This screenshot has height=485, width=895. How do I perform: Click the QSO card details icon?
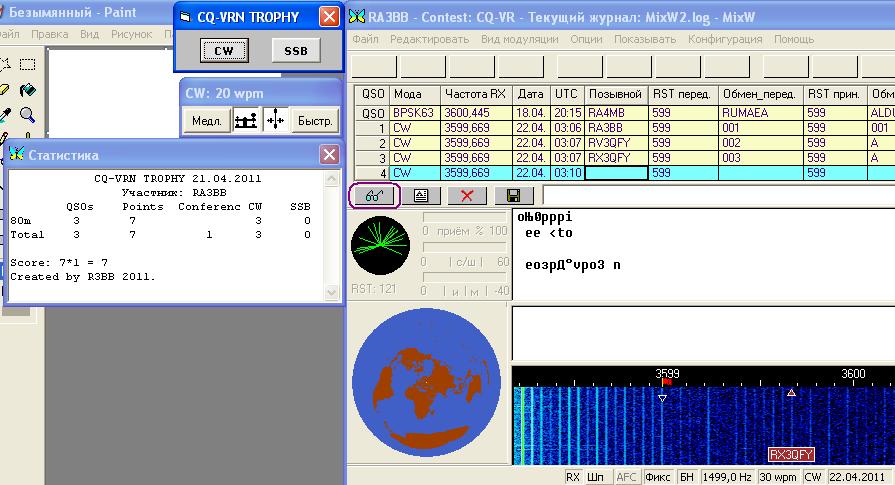(x=421, y=196)
